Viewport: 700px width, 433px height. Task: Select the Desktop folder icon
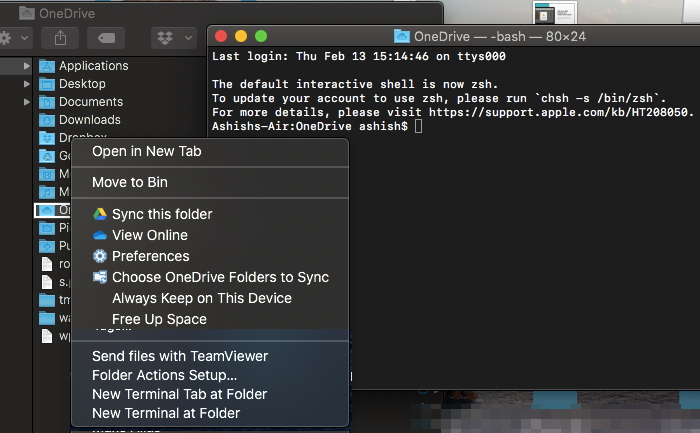(x=47, y=84)
